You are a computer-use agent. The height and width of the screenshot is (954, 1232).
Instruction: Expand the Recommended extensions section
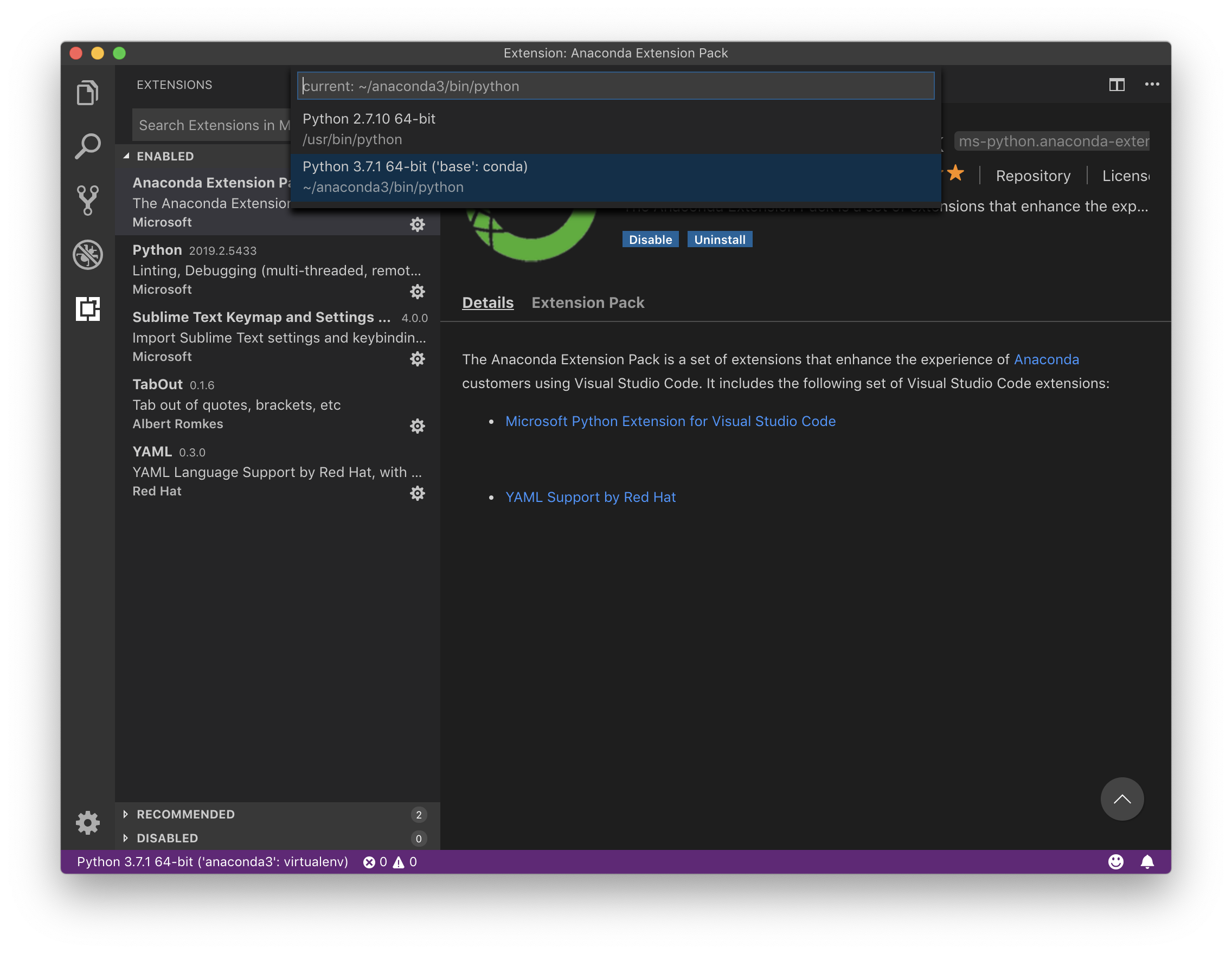pyautogui.click(x=185, y=814)
